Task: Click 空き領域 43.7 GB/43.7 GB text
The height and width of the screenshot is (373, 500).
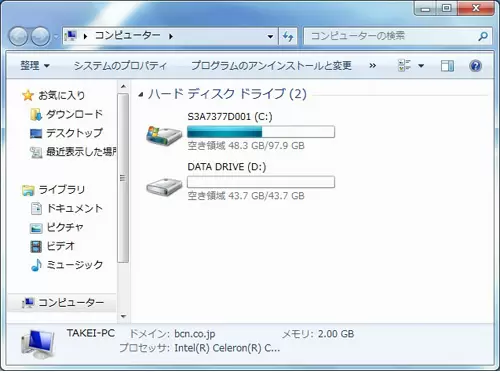Action: [246, 196]
